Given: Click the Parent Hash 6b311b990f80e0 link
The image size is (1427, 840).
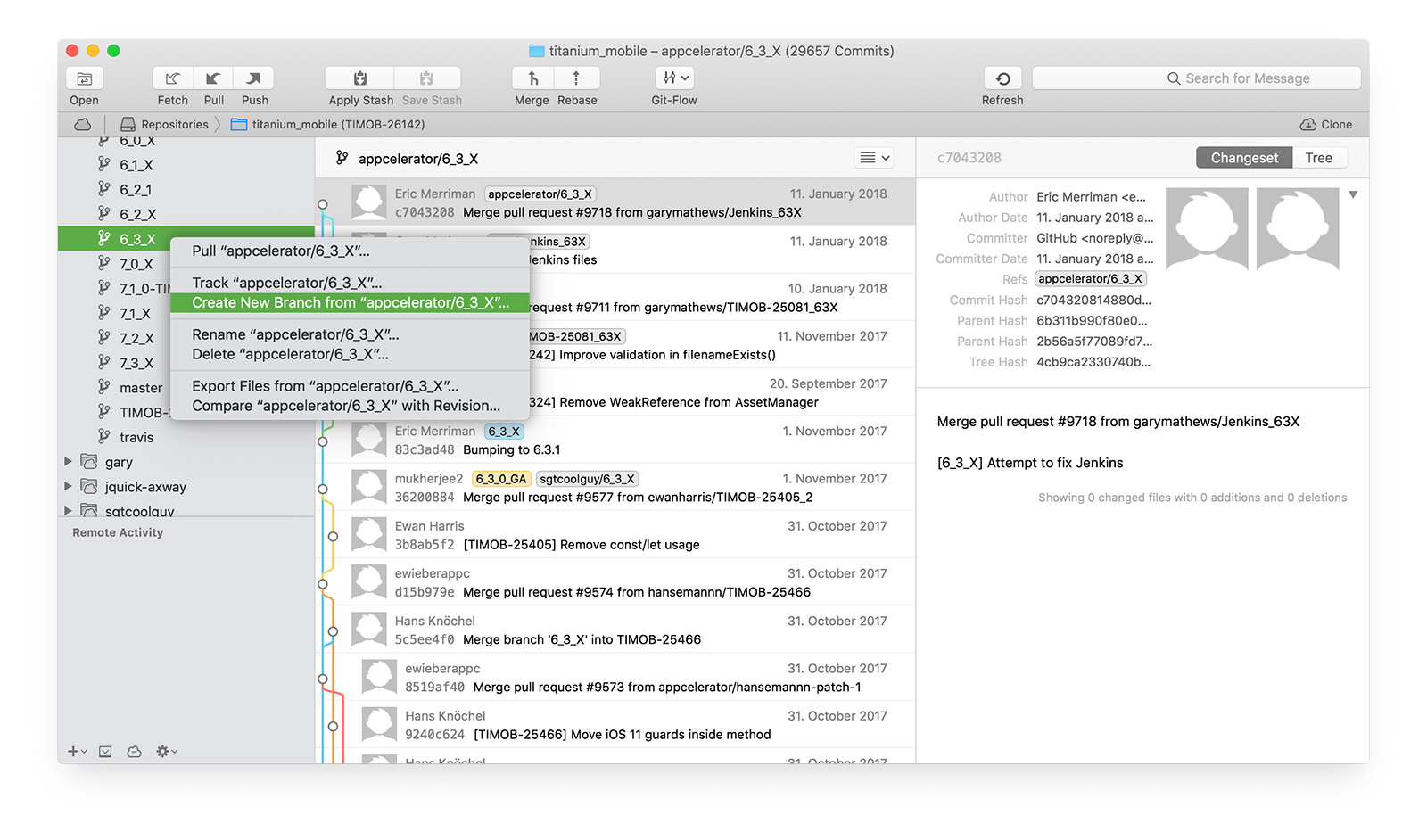Looking at the screenshot, I should coord(1092,320).
